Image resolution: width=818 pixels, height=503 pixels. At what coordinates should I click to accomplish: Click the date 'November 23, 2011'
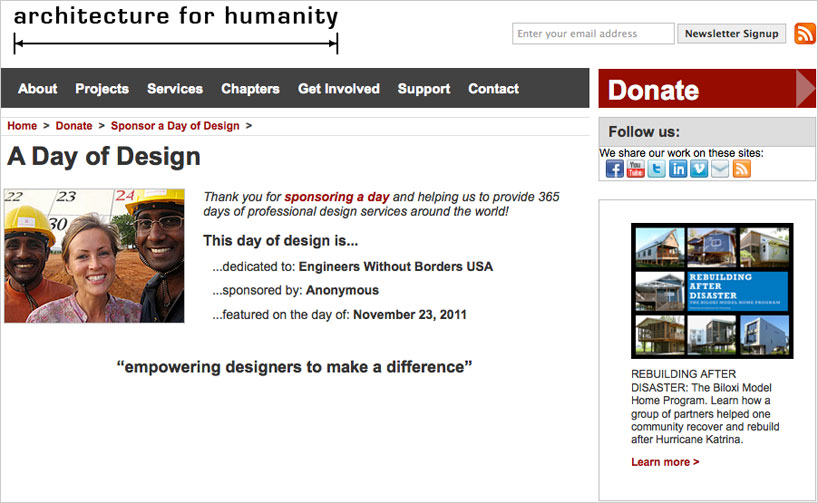coord(410,315)
